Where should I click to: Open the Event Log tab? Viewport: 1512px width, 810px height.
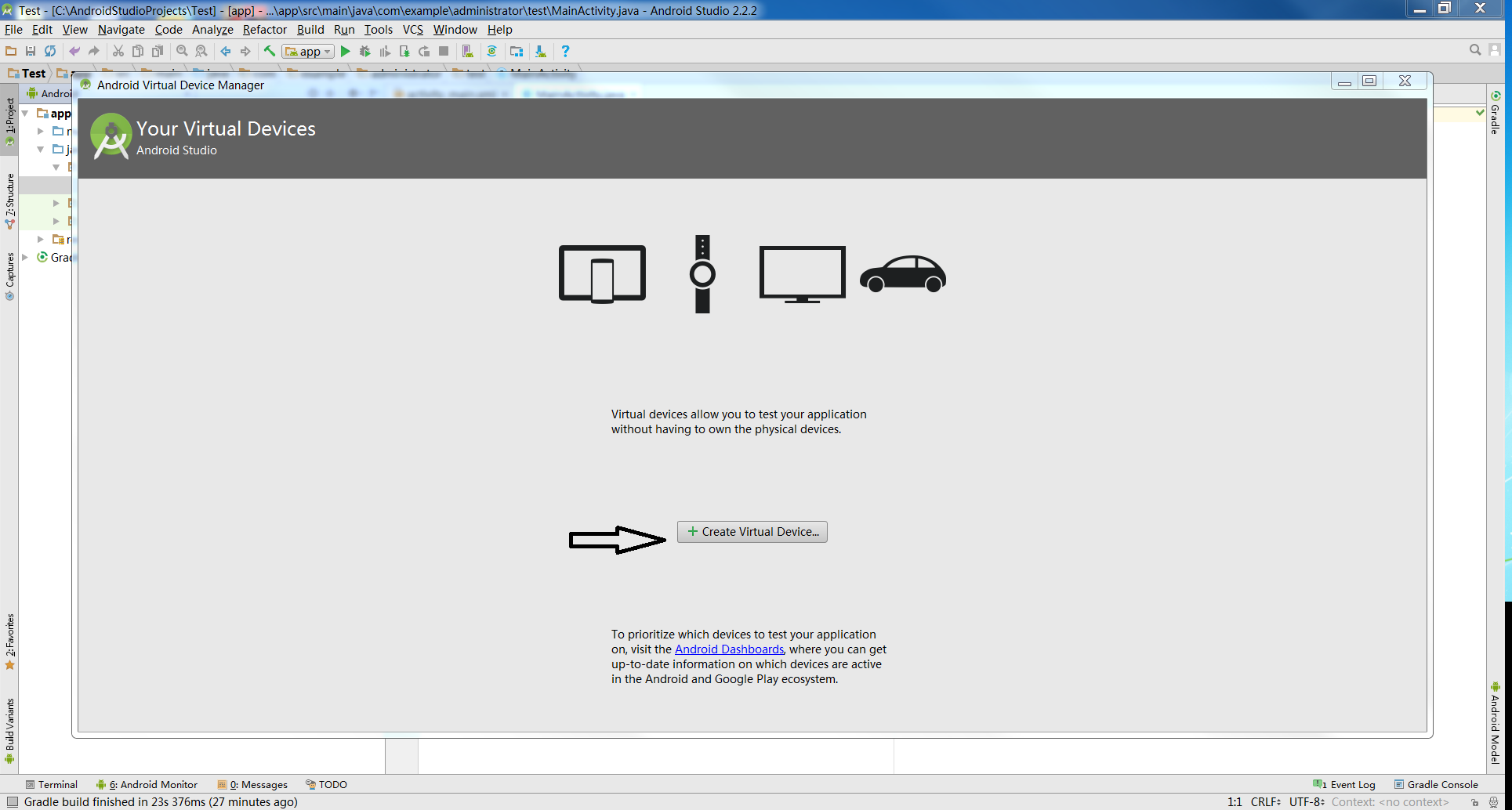pos(1344,785)
